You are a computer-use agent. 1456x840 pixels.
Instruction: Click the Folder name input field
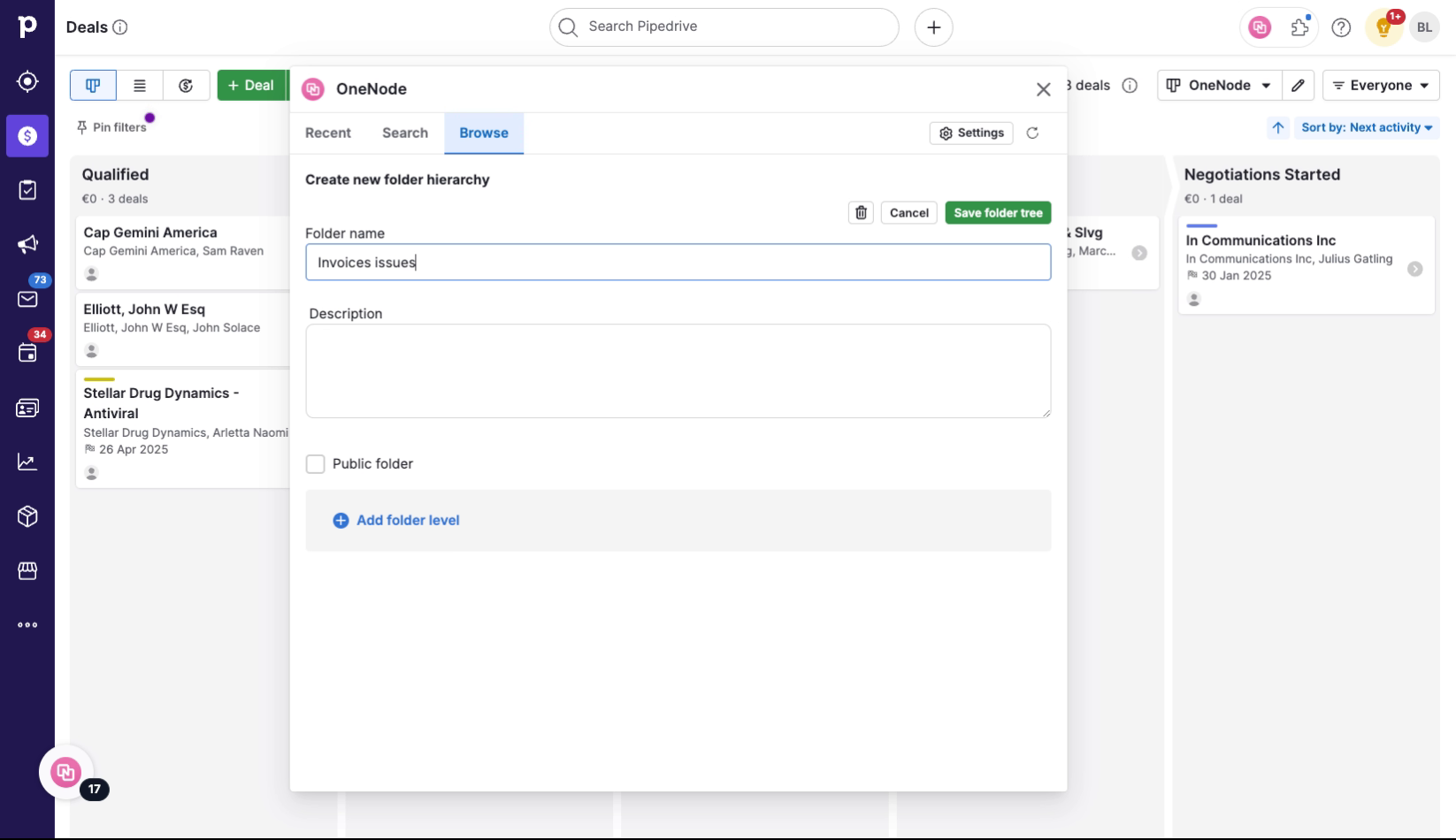[678, 263]
